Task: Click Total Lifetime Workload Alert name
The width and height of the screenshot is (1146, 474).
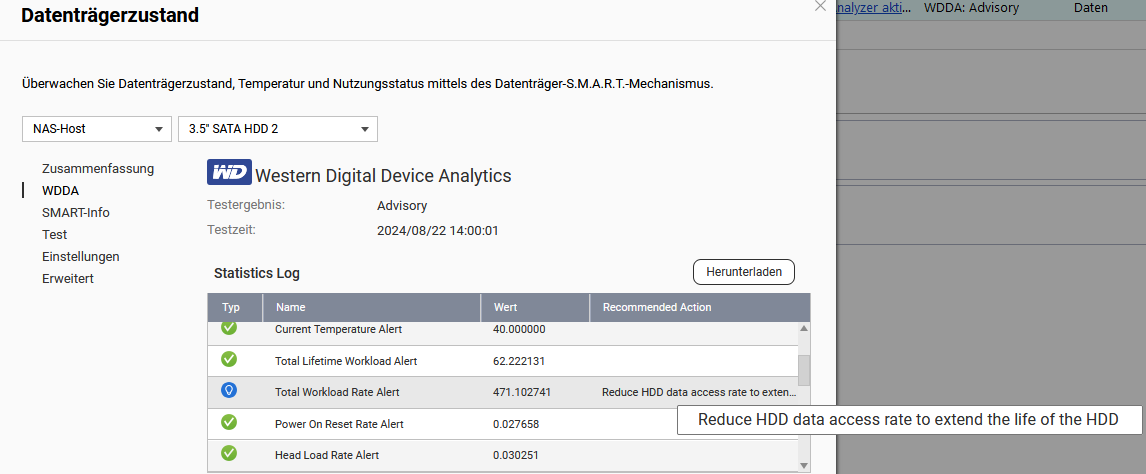Action: point(346,361)
